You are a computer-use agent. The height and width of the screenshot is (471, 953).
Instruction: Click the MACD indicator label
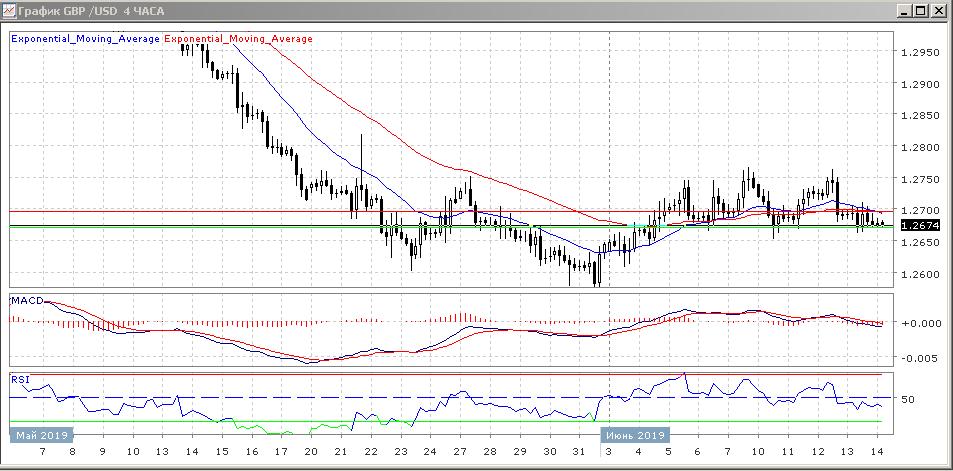[27, 301]
